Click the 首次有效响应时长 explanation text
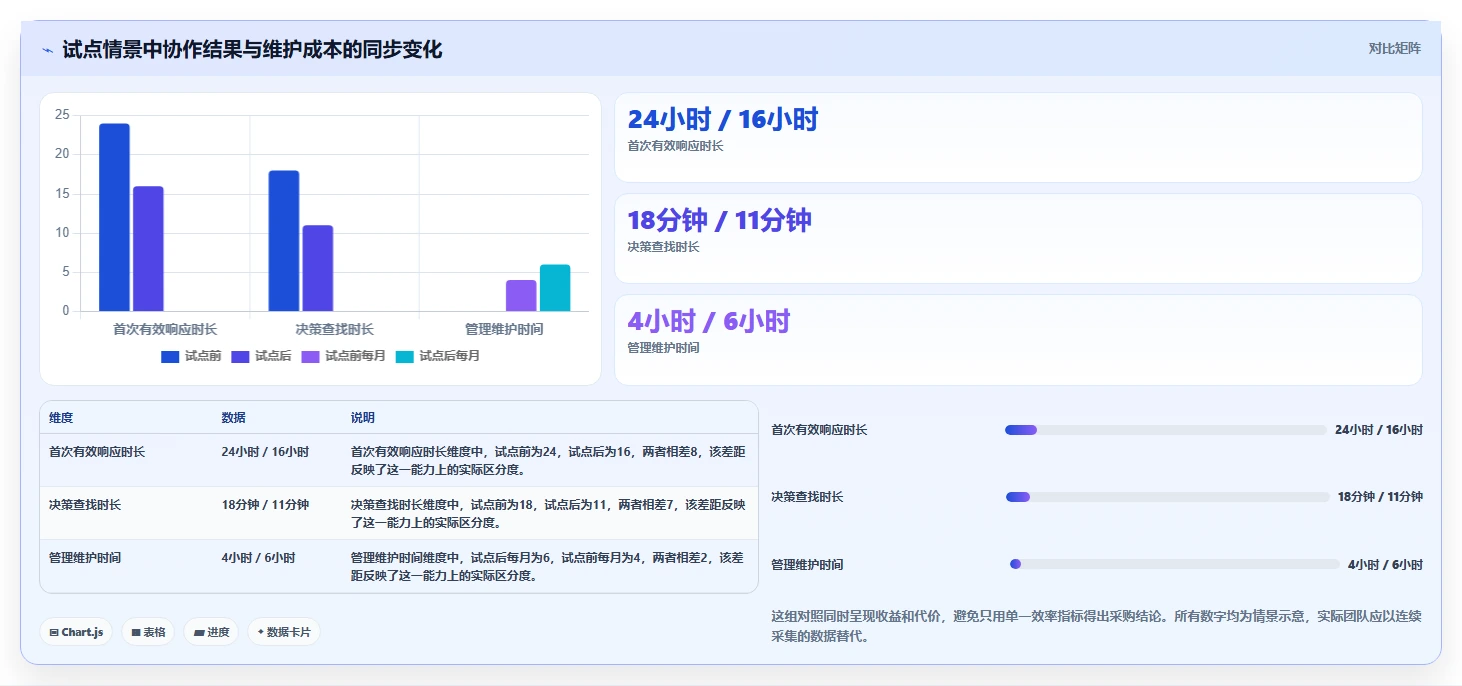This screenshot has height=686, width=1462. [548, 461]
